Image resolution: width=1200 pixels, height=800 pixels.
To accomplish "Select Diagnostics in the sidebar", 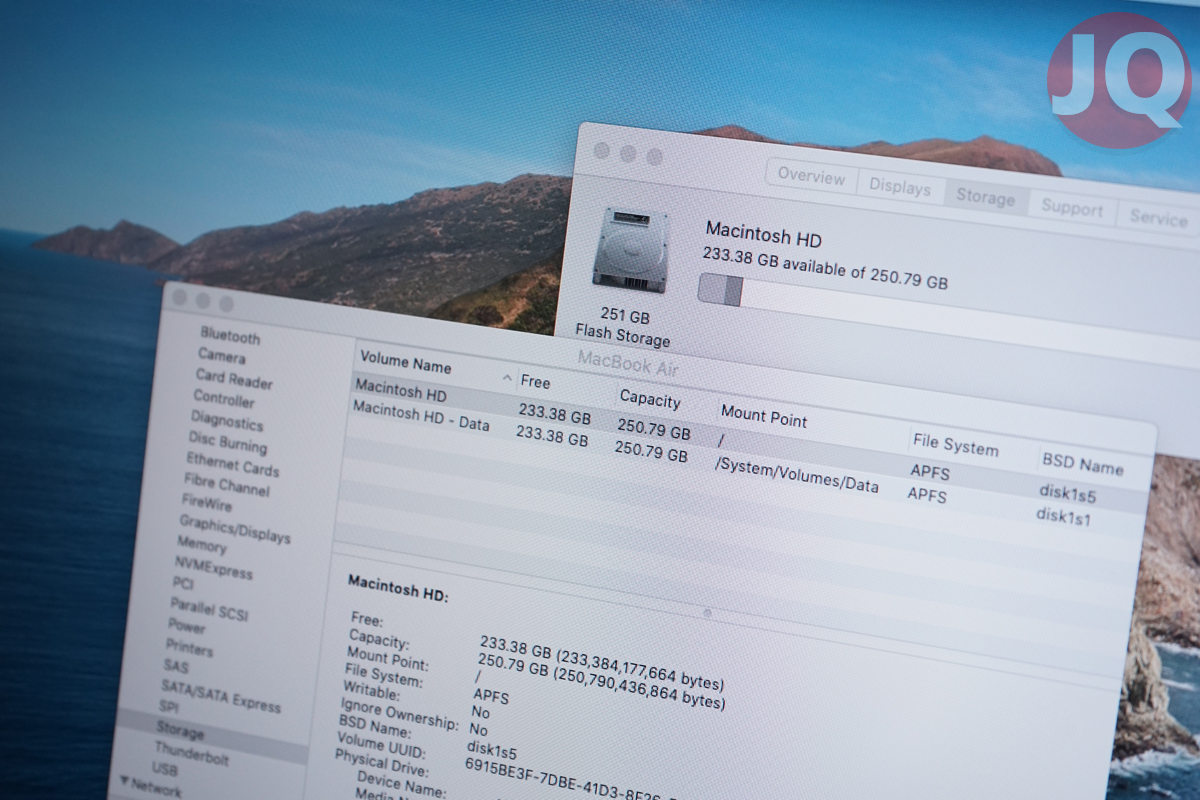I will (x=227, y=421).
